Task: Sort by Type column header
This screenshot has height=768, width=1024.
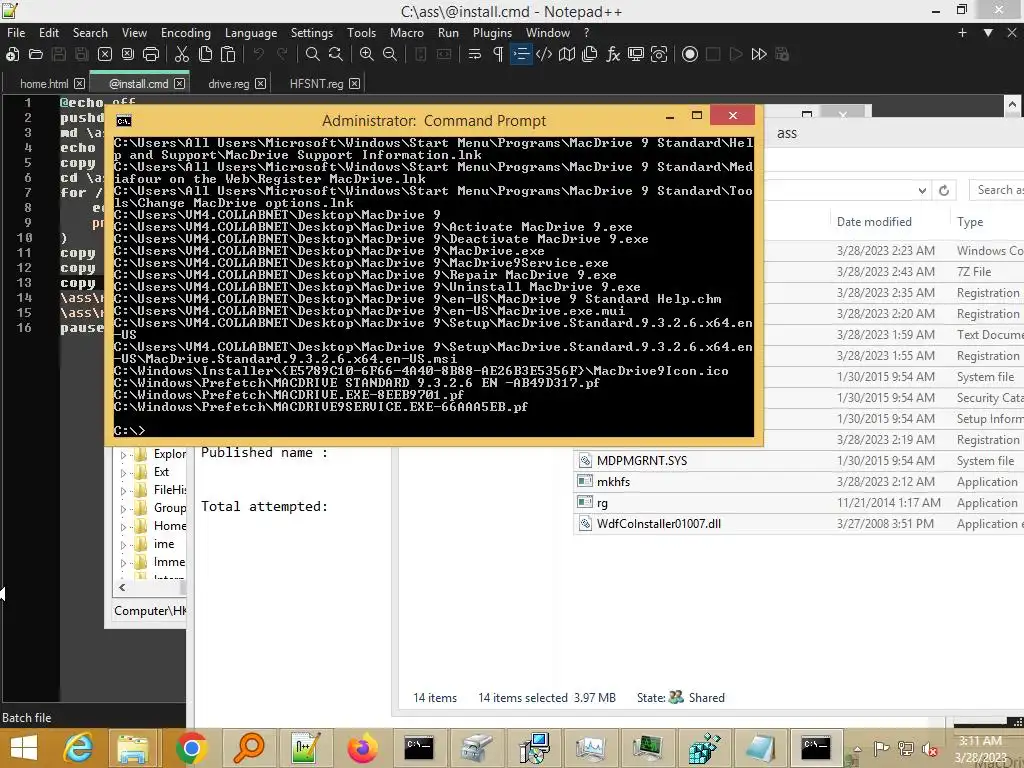Action: (970, 222)
